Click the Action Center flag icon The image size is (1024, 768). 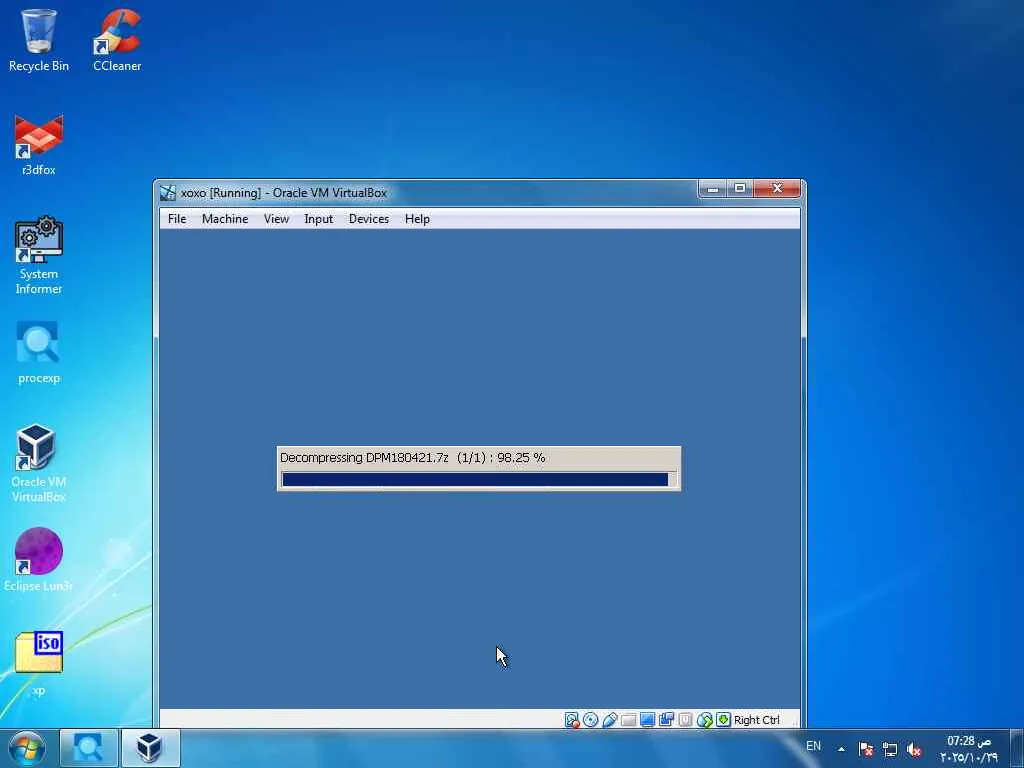[x=866, y=749]
